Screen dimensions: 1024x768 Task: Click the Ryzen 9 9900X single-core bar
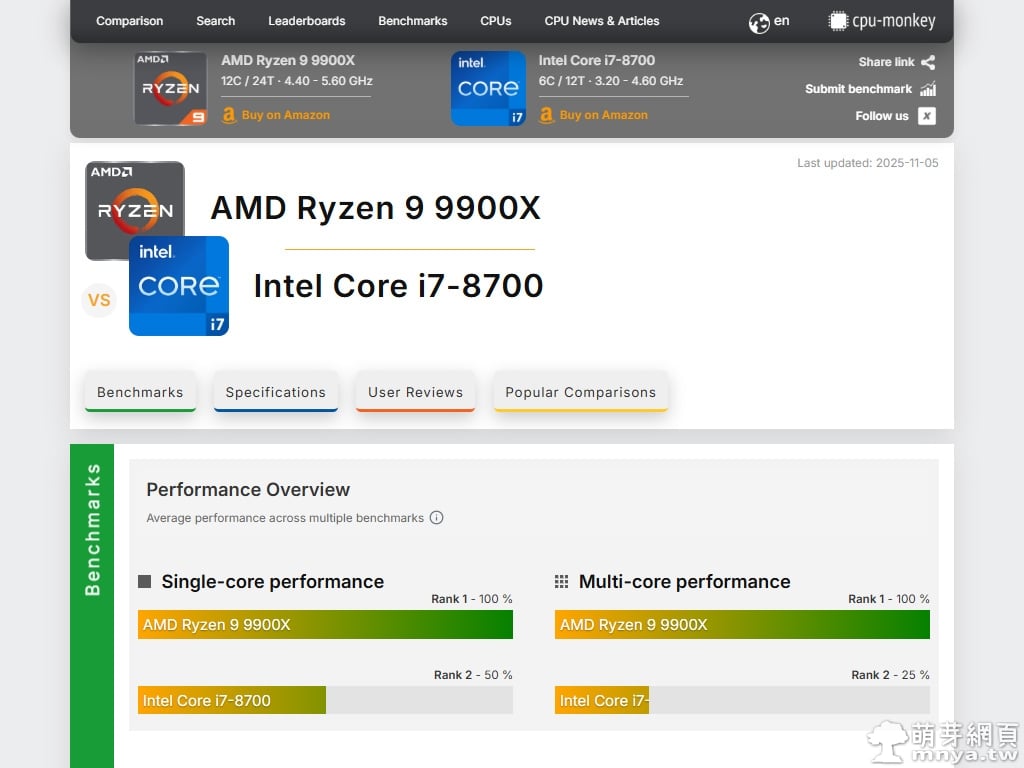(x=325, y=624)
